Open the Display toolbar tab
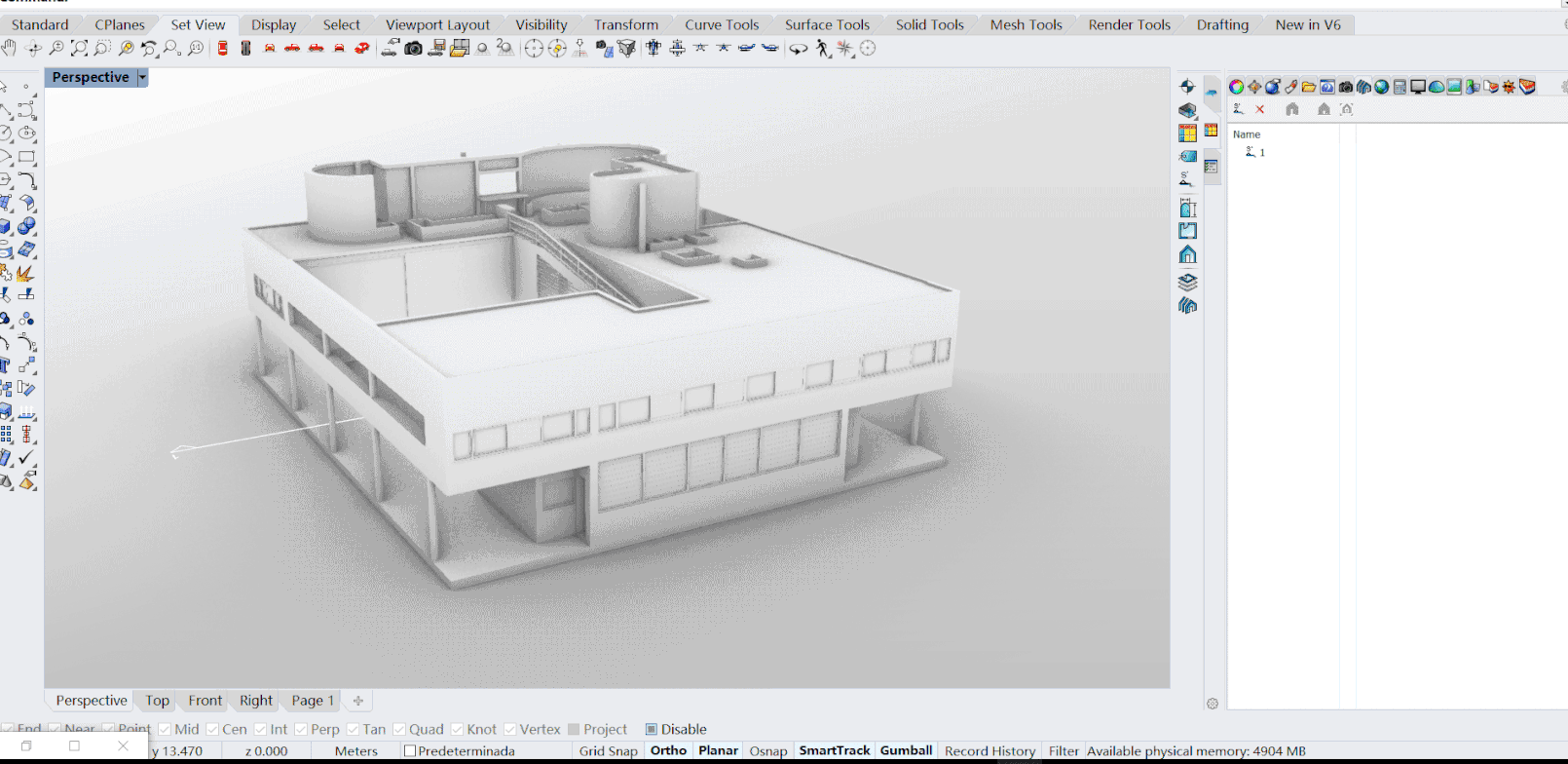 coord(274,24)
